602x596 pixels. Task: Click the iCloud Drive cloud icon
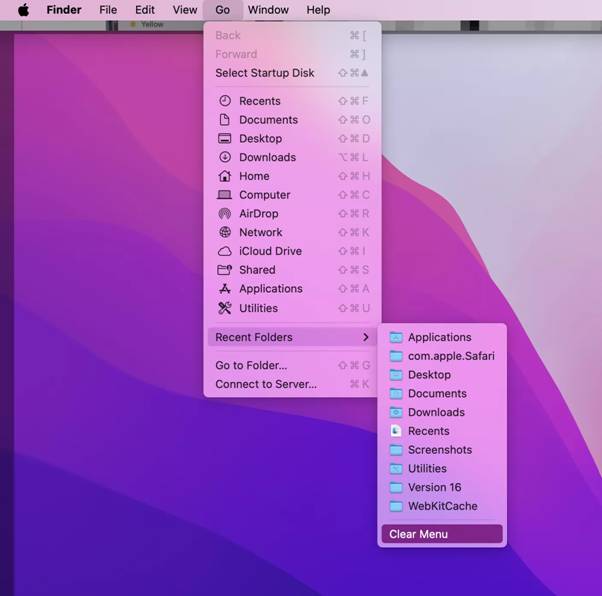[x=224, y=251]
